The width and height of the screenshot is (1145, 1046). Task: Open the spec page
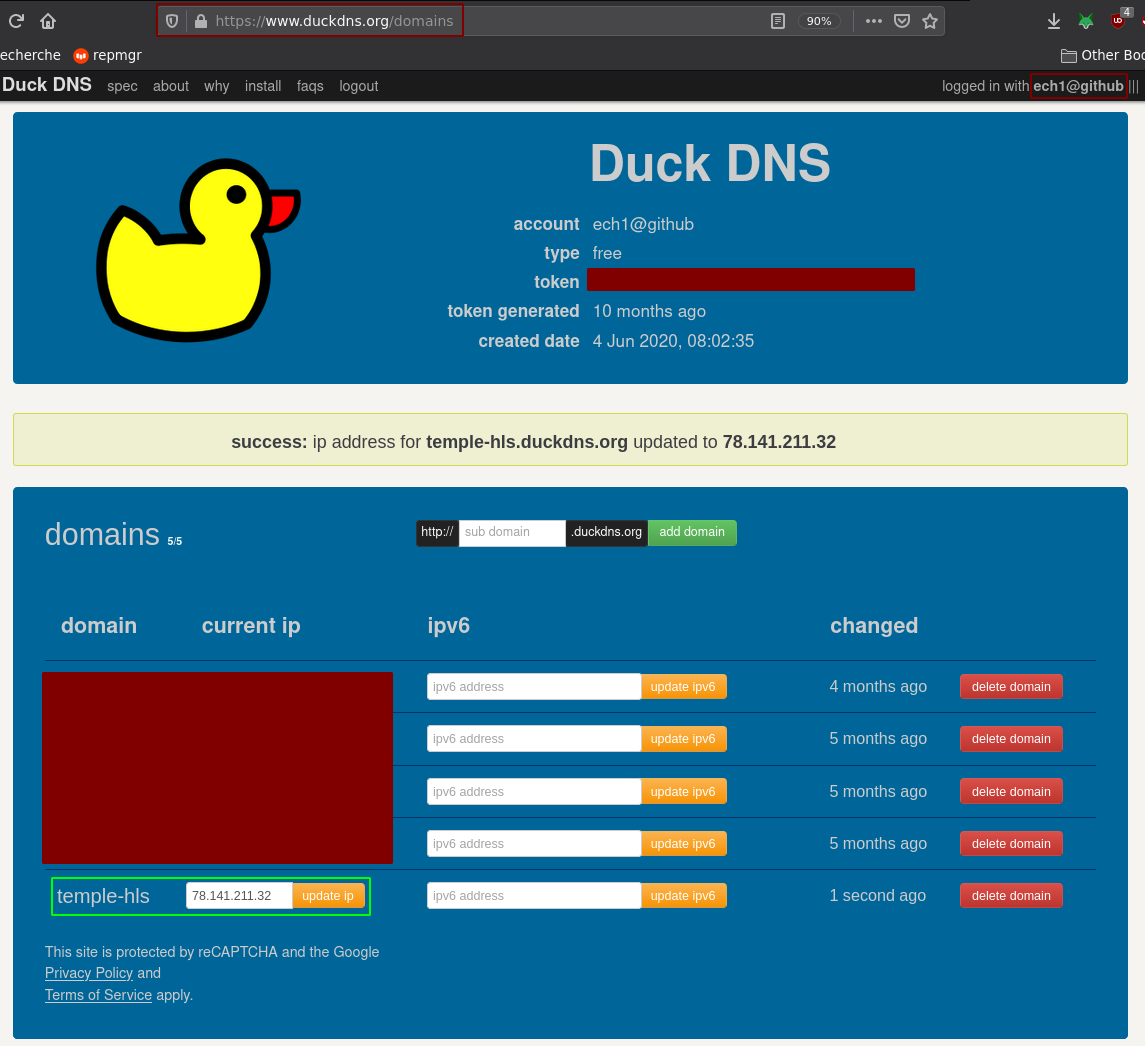122,86
